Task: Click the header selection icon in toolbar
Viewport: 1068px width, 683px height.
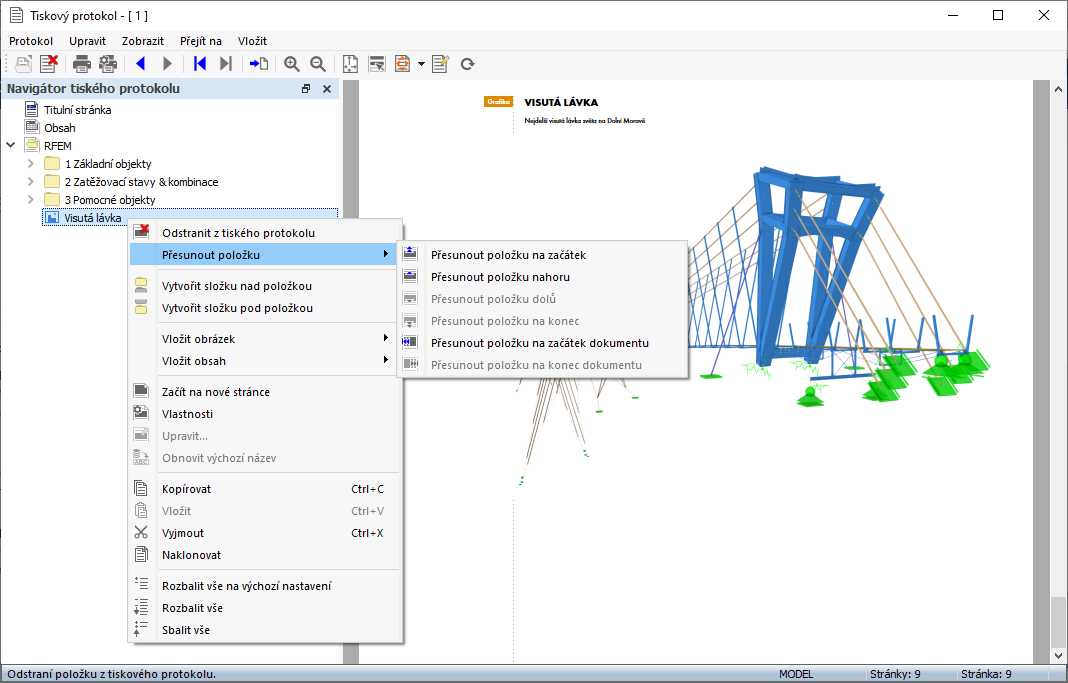Action: (377, 64)
